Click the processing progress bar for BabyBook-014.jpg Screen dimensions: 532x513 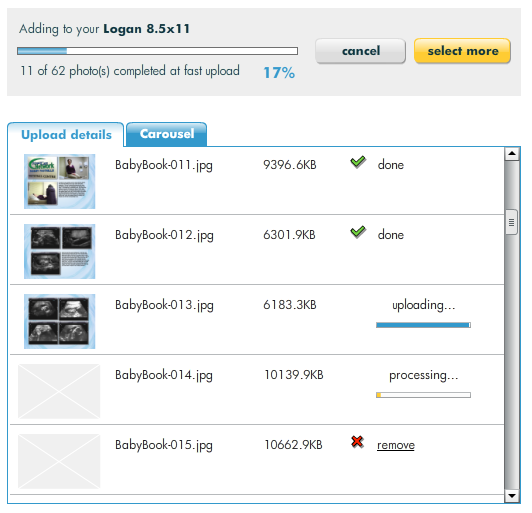[423, 395]
